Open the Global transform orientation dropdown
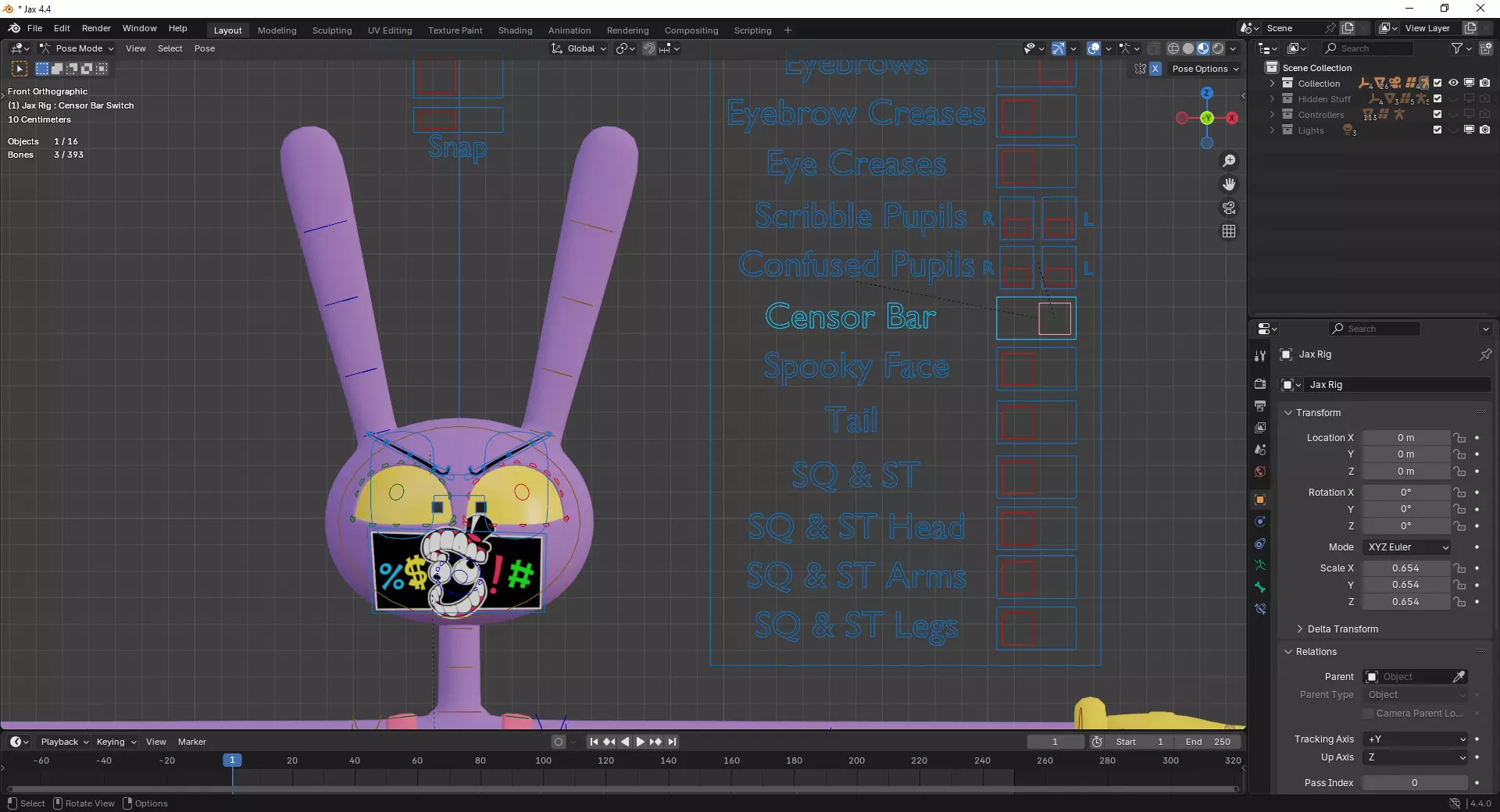1500x812 pixels. click(578, 48)
